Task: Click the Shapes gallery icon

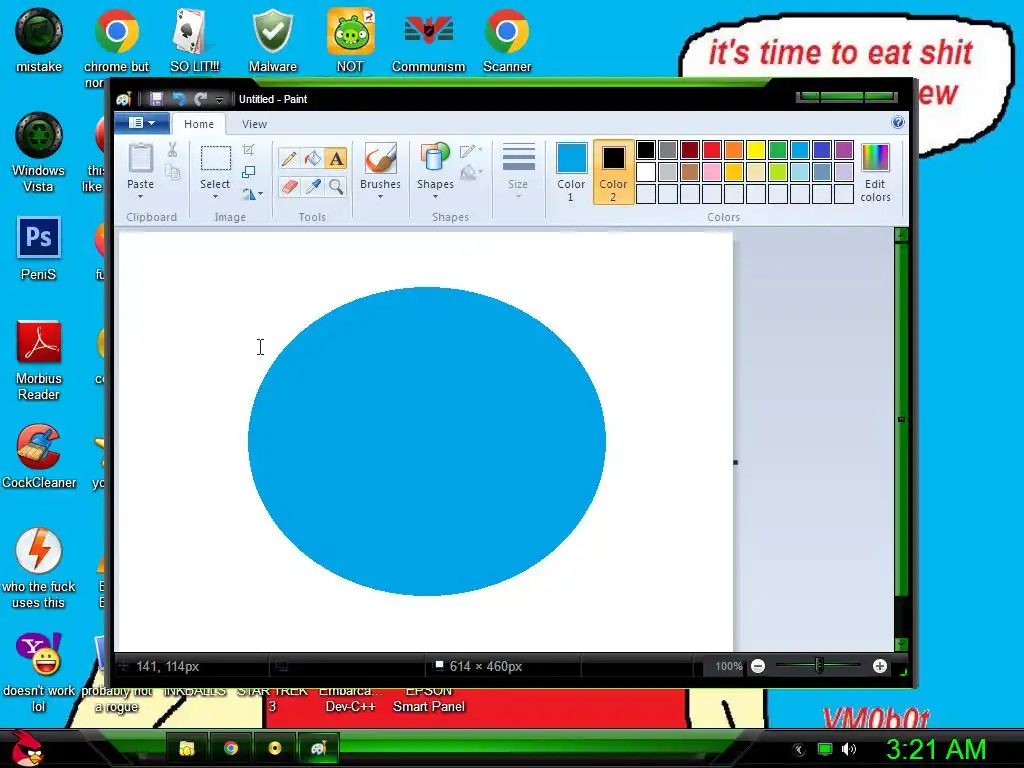Action: tap(435, 159)
